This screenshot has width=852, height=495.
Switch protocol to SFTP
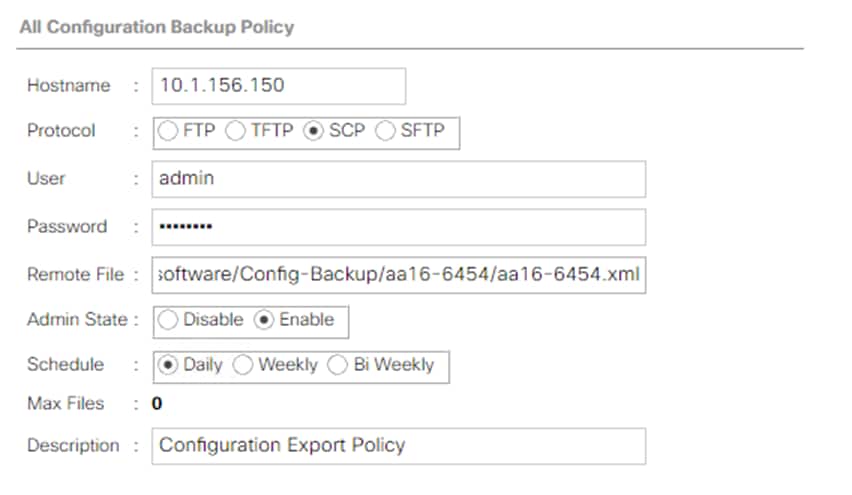386,132
